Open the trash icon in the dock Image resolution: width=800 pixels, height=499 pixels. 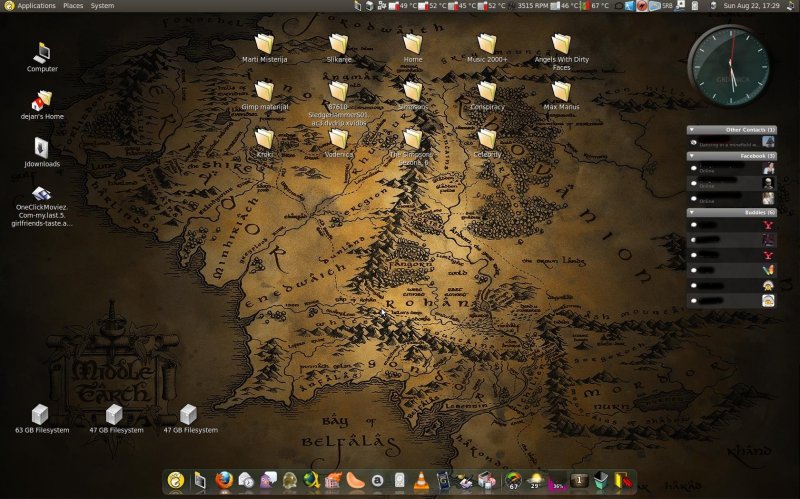pyautogui.click(x=600, y=480)
